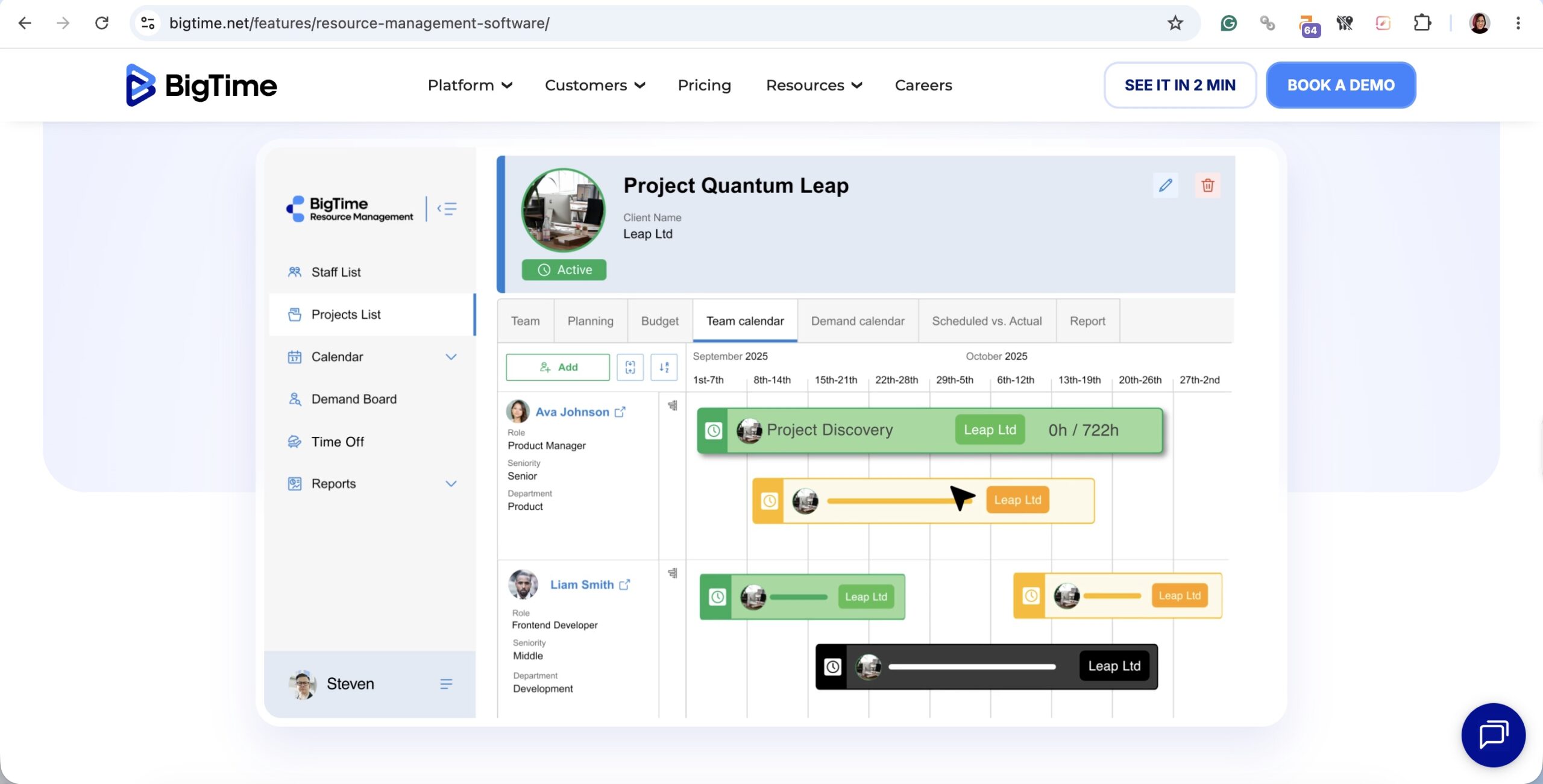Switch to the Planning tab

[591, 321]
